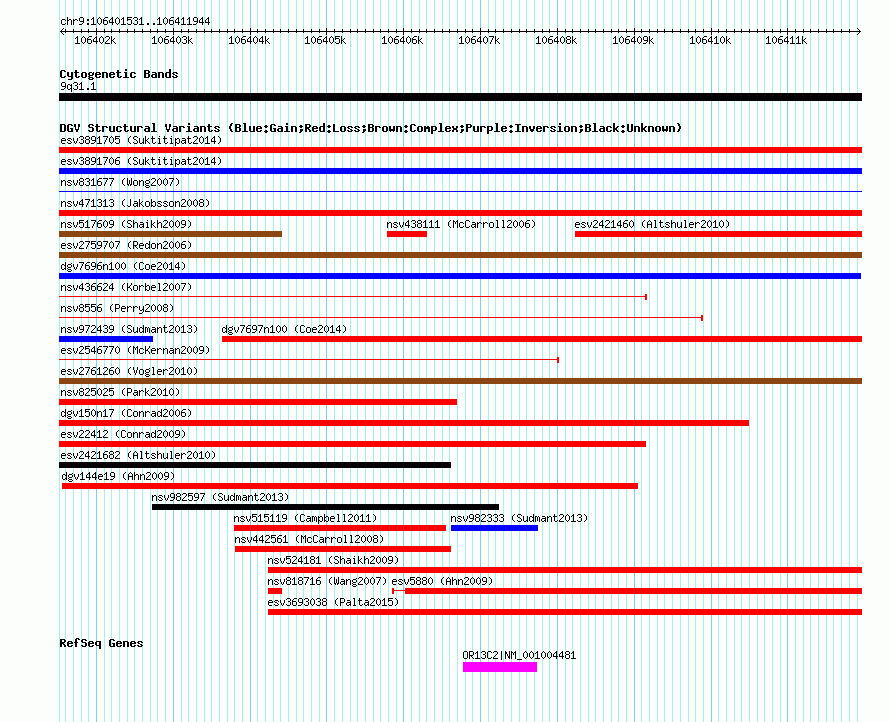Select the nsv517609 (Shaikh2009) brown complex bar

[170, 234]
